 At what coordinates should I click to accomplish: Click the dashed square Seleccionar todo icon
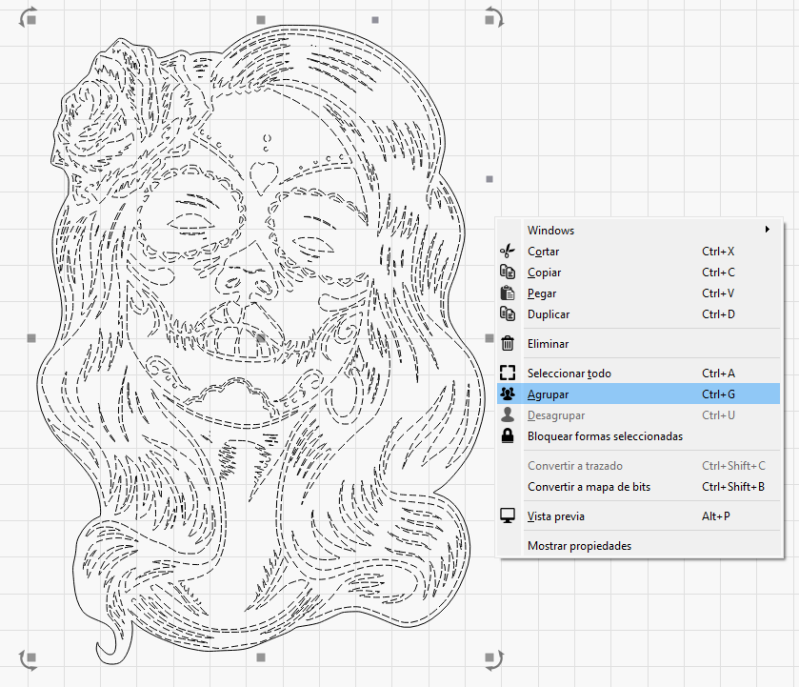(507, 373)
